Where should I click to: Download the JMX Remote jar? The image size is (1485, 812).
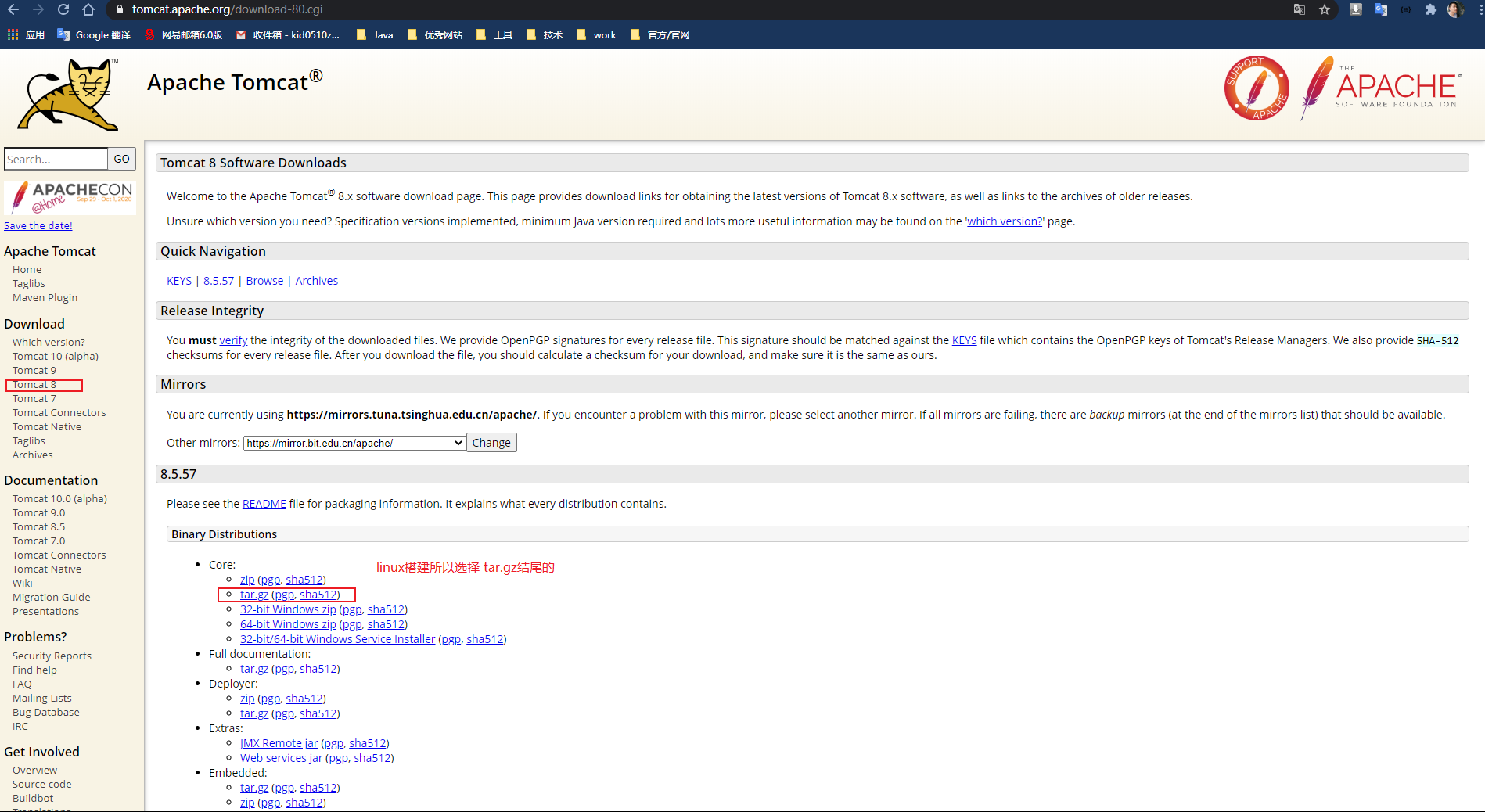coord(279,743)
